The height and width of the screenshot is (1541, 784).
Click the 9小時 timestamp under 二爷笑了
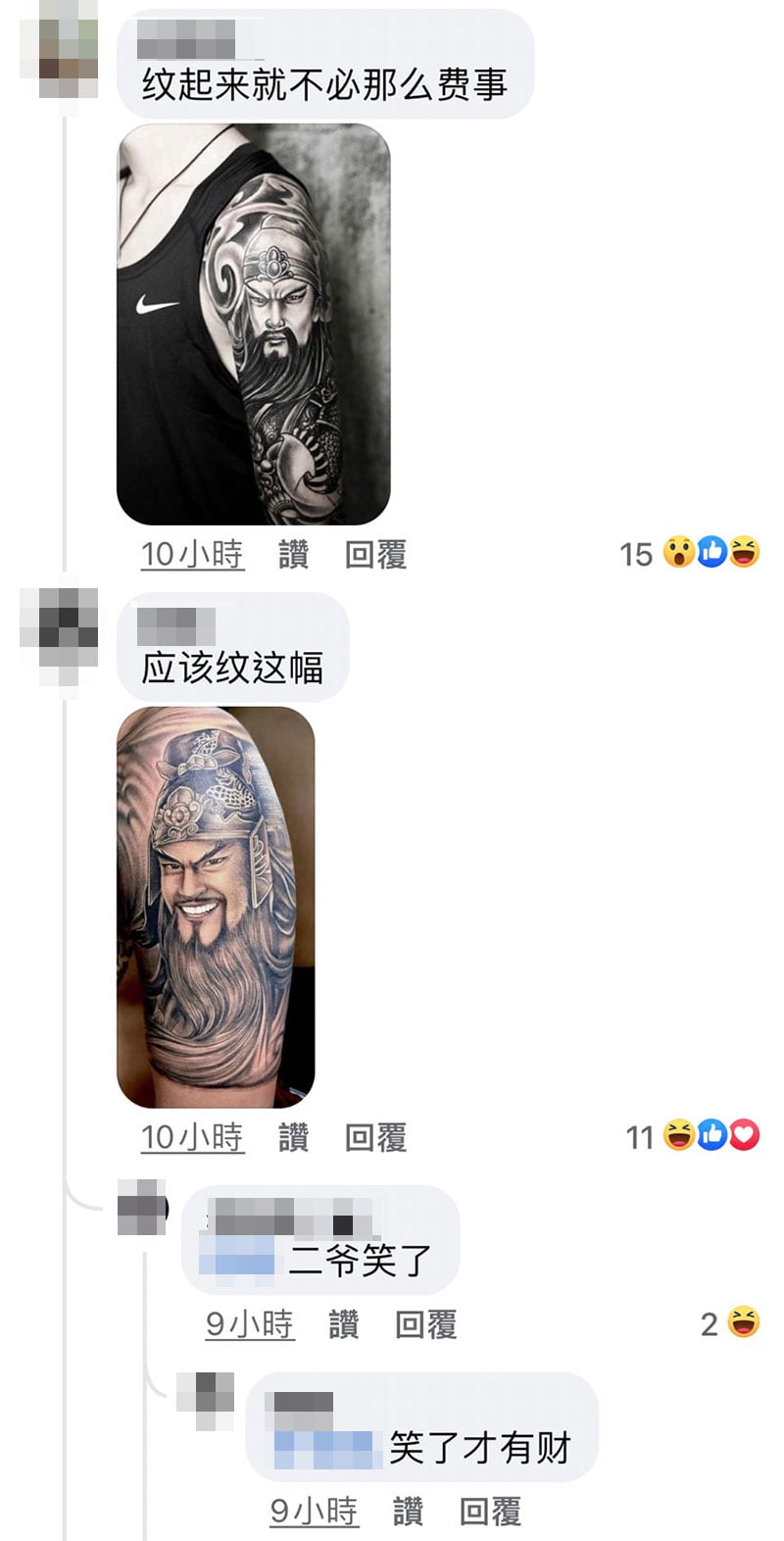click(x=250, y=1324)
